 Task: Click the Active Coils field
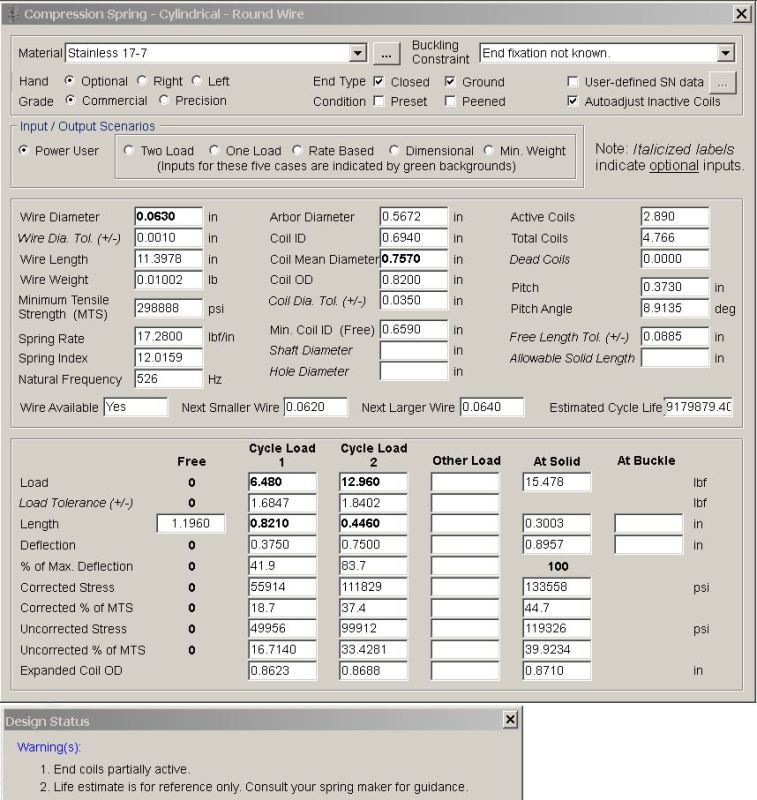coord(675,216)
